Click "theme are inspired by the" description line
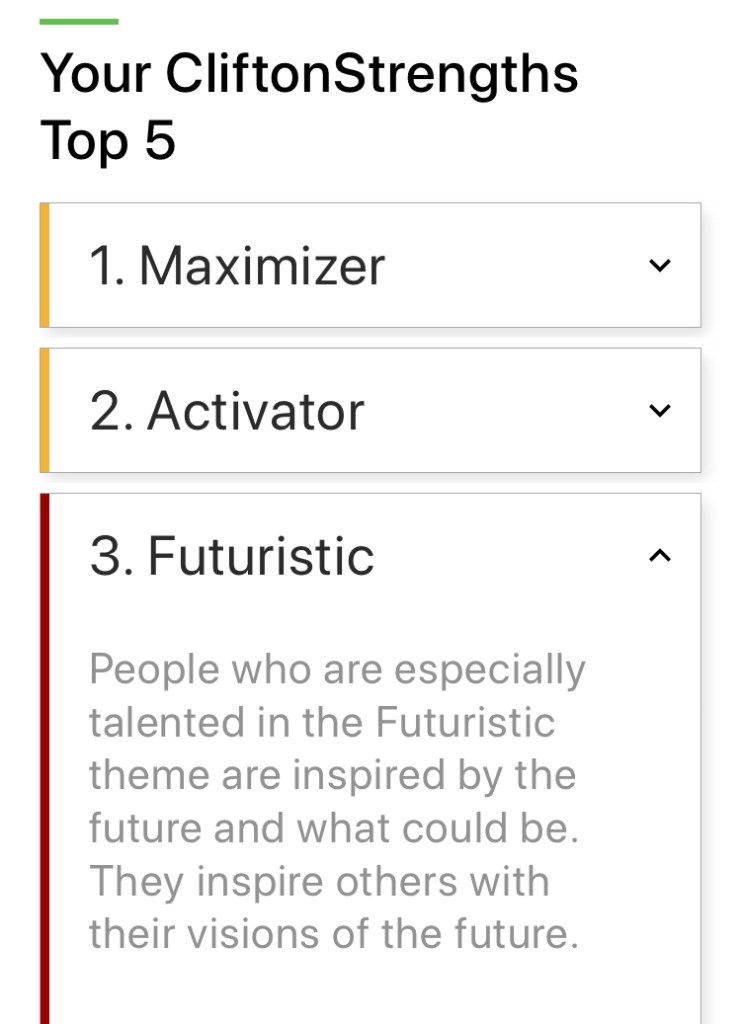Screen dimensions: 741x1024 [x=332, y=776]
